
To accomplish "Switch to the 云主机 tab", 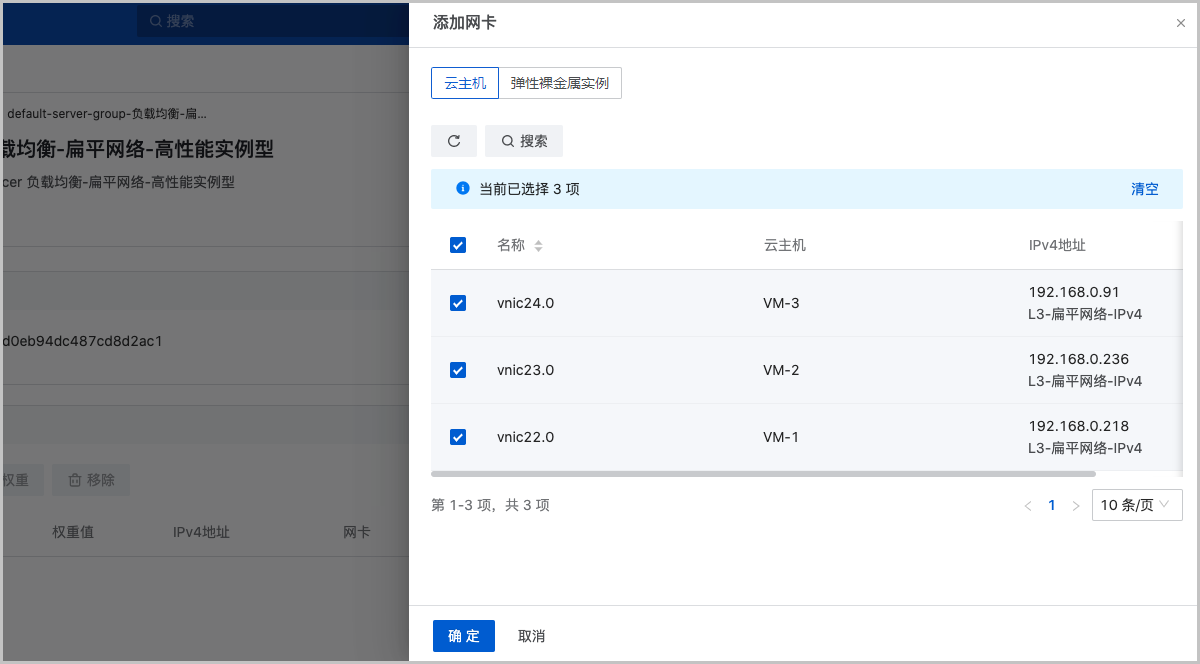I will [465, 83].
